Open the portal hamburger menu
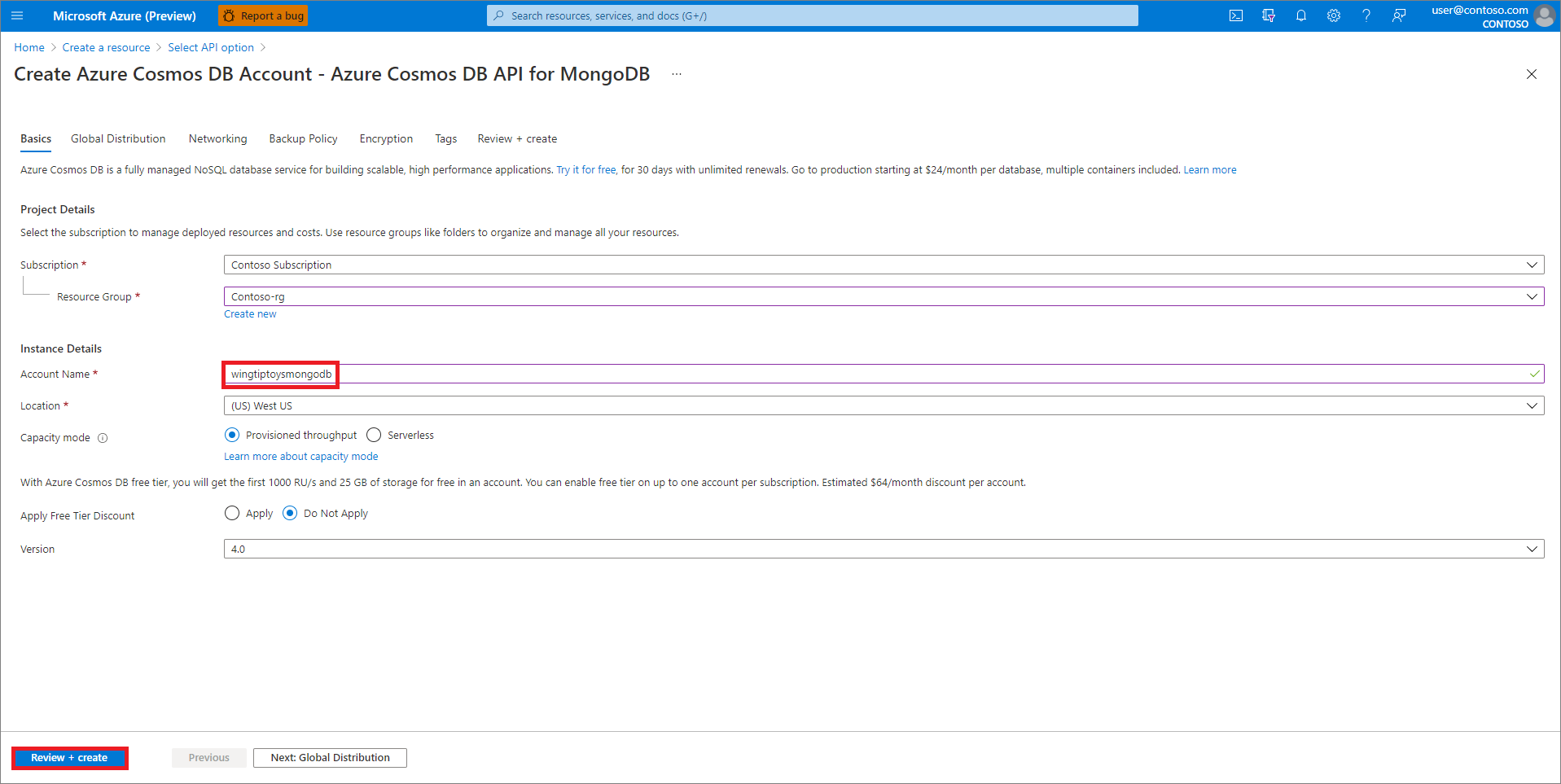 [x=17, y=15]
